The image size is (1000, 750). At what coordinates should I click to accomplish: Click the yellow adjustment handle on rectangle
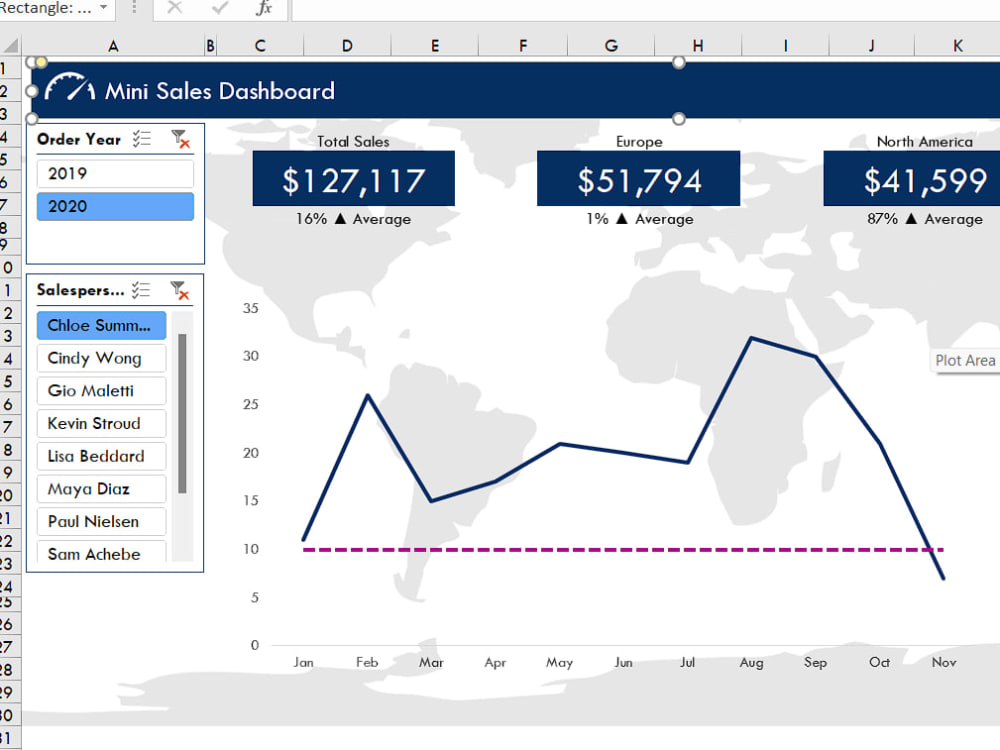pyautogui.click(x=41, y=62)
